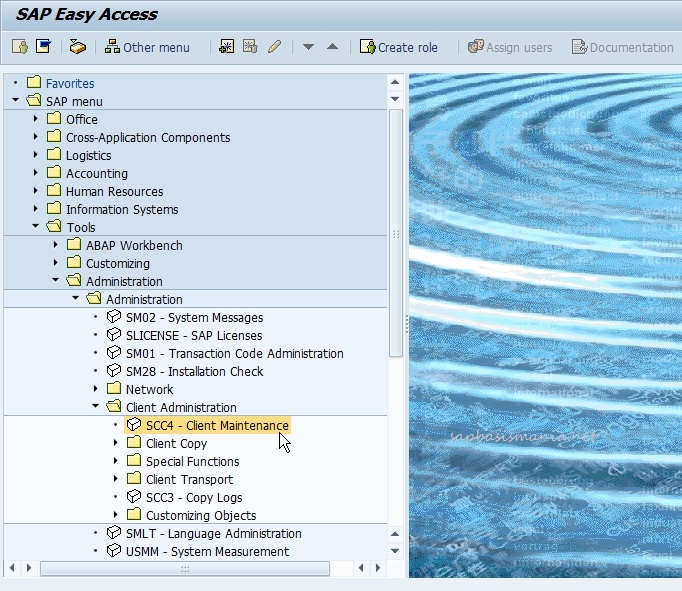Screen dimensions: 682x591
Task: Collapse the Client Administration folder
Action: pos(96,406)
